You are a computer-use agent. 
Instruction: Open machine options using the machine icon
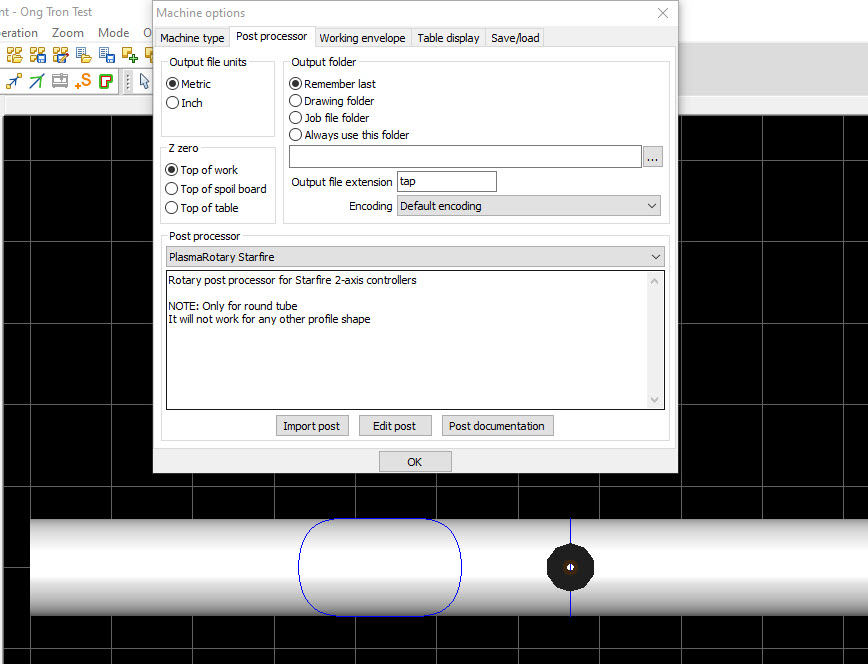(x=60, y=81)
